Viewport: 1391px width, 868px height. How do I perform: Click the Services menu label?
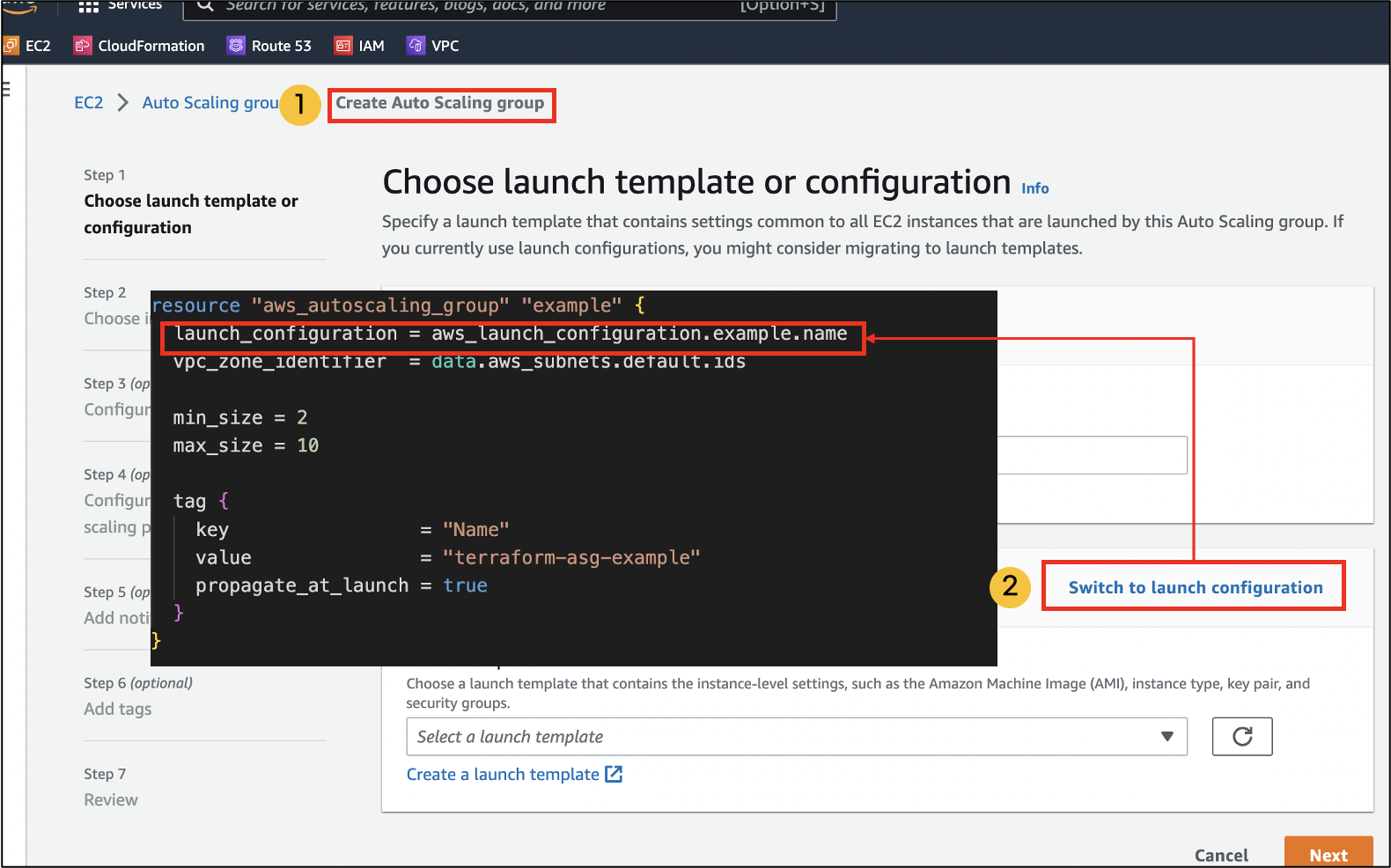coord(135,5)
